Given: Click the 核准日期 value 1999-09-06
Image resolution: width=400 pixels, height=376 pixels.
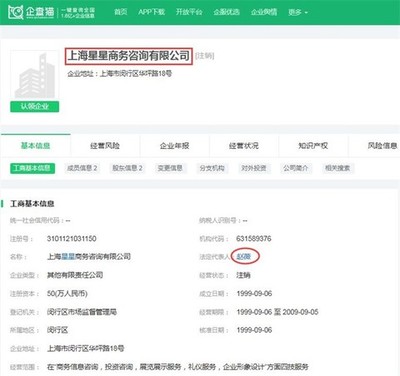Looking at the screenshot, I should (254, 330).
